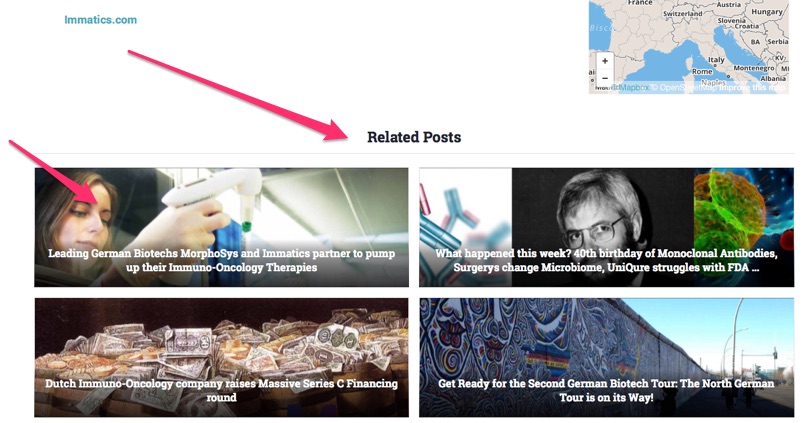Open the Second German Biotech Tour post title
The image size is (812, 423).
click(606, 390)
